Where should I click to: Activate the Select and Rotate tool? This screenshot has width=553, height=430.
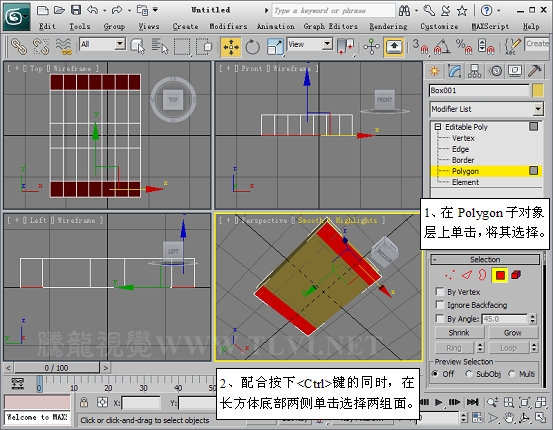[x=252, y=47]
